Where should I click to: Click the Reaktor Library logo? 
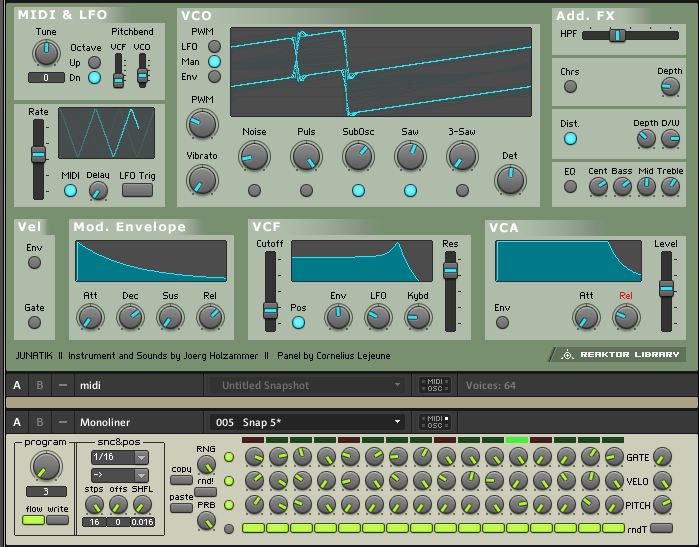619,354
